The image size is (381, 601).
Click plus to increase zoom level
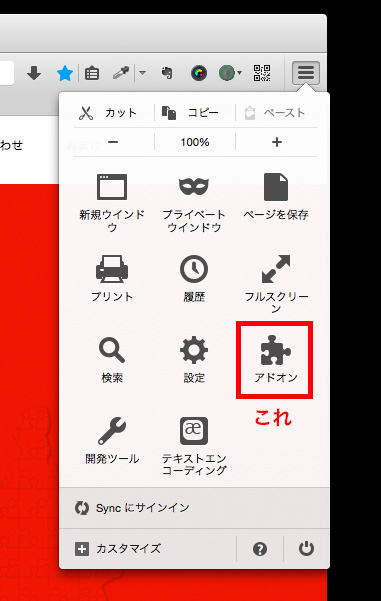tap(277, 142)
